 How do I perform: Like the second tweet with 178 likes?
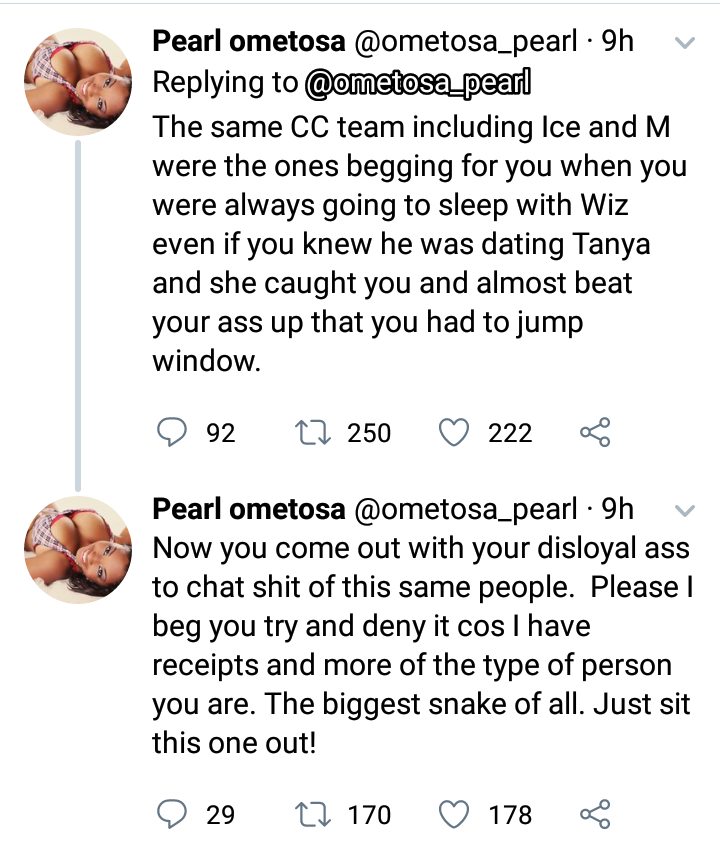click(x=455, y=815)
